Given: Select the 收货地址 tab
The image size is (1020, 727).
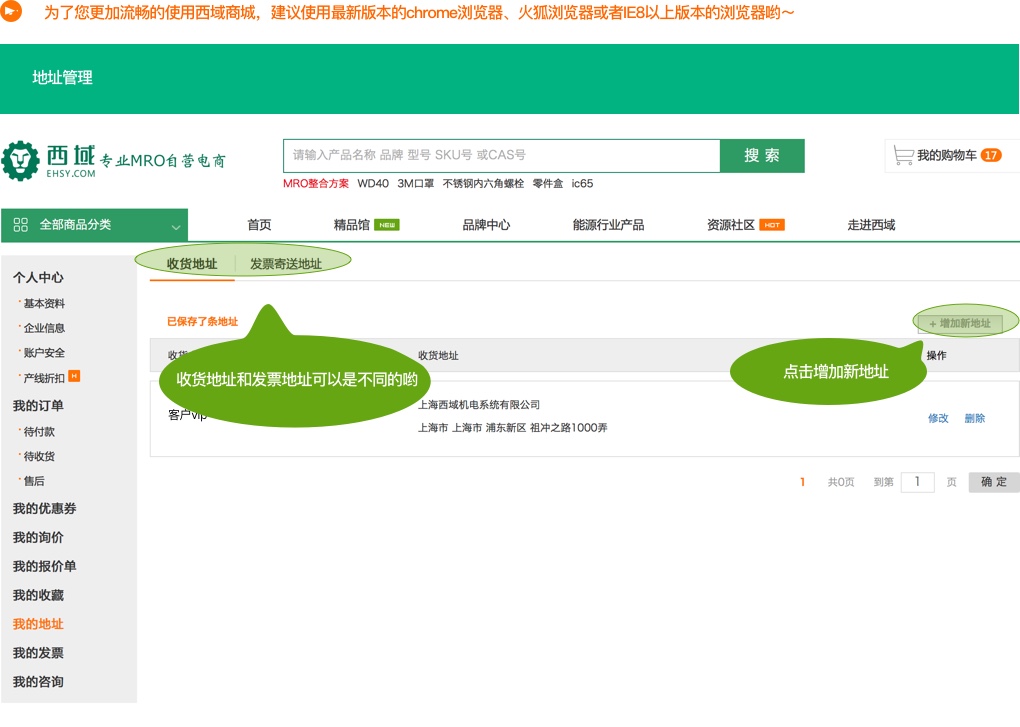Looking at the screenshot, I should 192,264.
